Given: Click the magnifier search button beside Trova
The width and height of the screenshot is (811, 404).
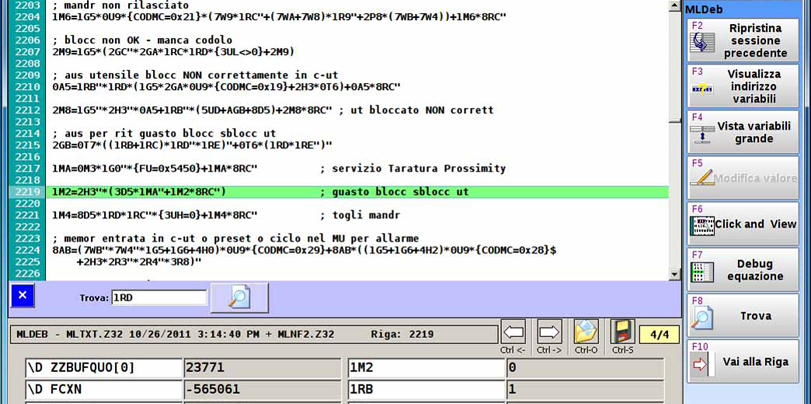Looking at the screenshot, I should point(239,297).
